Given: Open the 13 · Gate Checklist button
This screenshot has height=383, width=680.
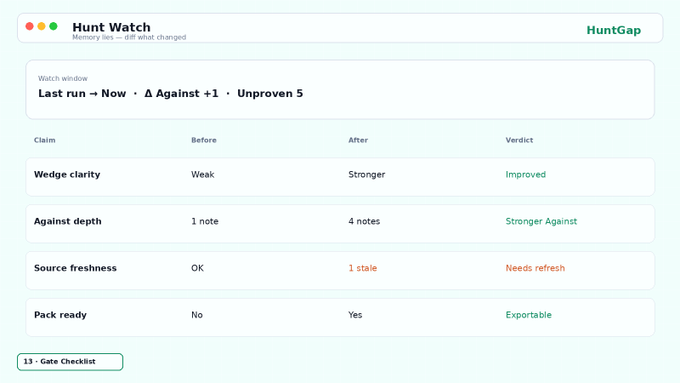Looking at the screenshot, I should pyautogui.click(x=70, y=362).
